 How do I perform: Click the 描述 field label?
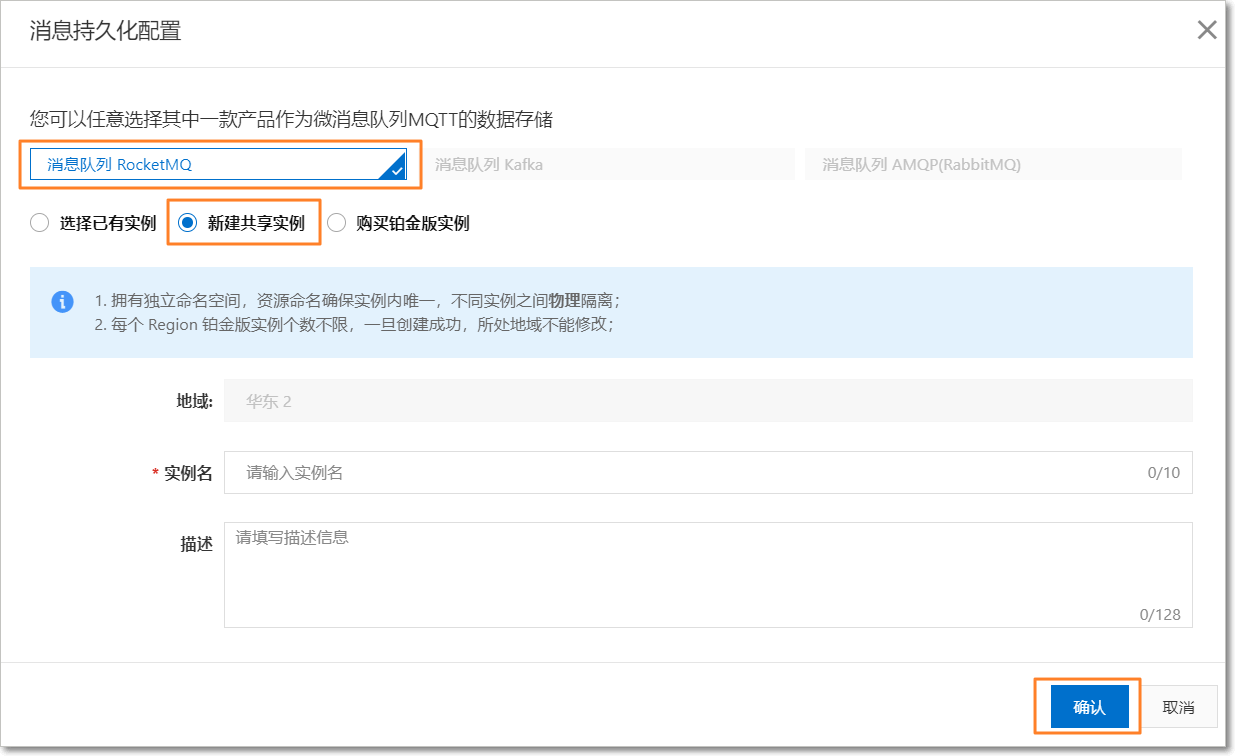(196, 544)
